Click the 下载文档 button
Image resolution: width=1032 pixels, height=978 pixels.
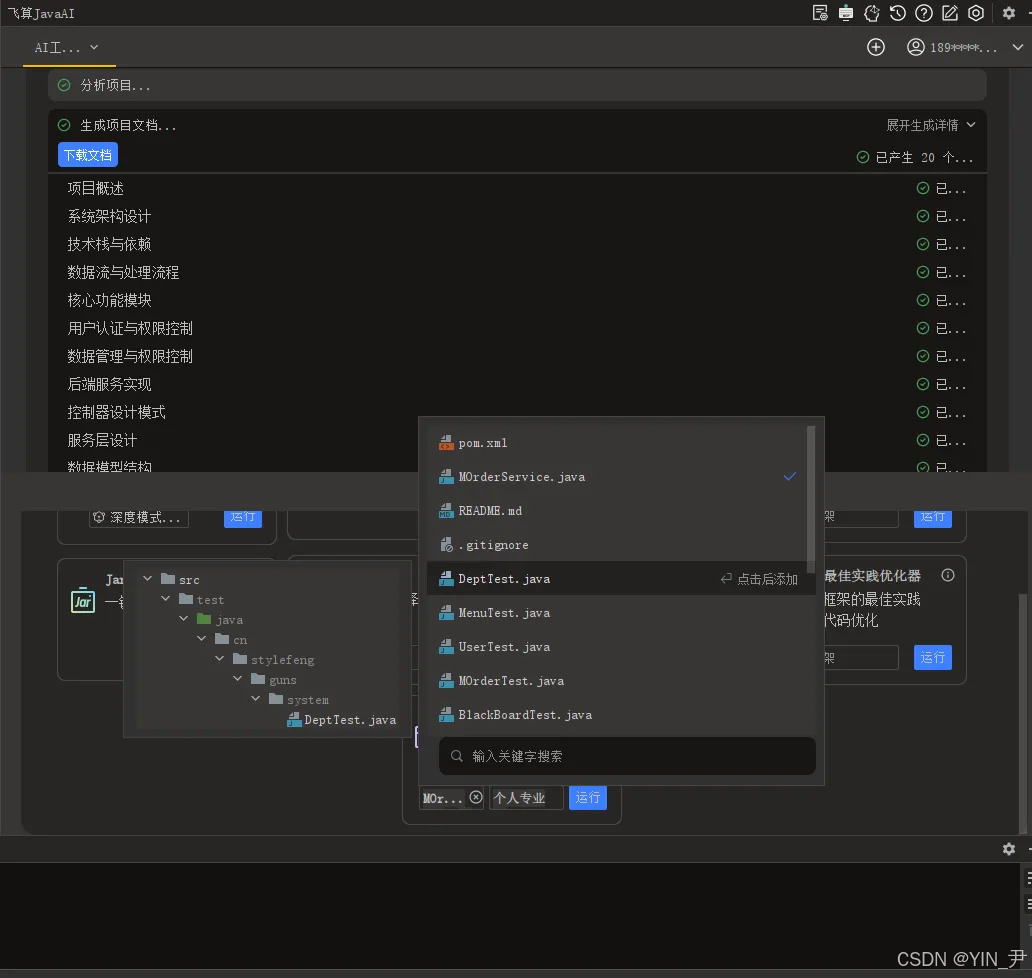[x=88, y=155]
